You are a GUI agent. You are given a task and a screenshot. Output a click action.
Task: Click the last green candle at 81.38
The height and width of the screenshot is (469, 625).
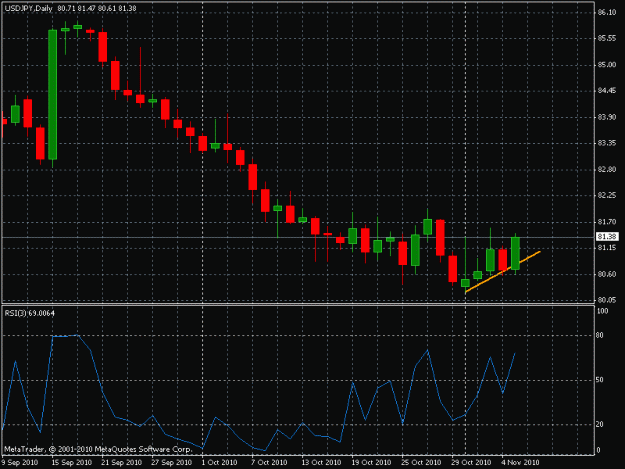515,253
